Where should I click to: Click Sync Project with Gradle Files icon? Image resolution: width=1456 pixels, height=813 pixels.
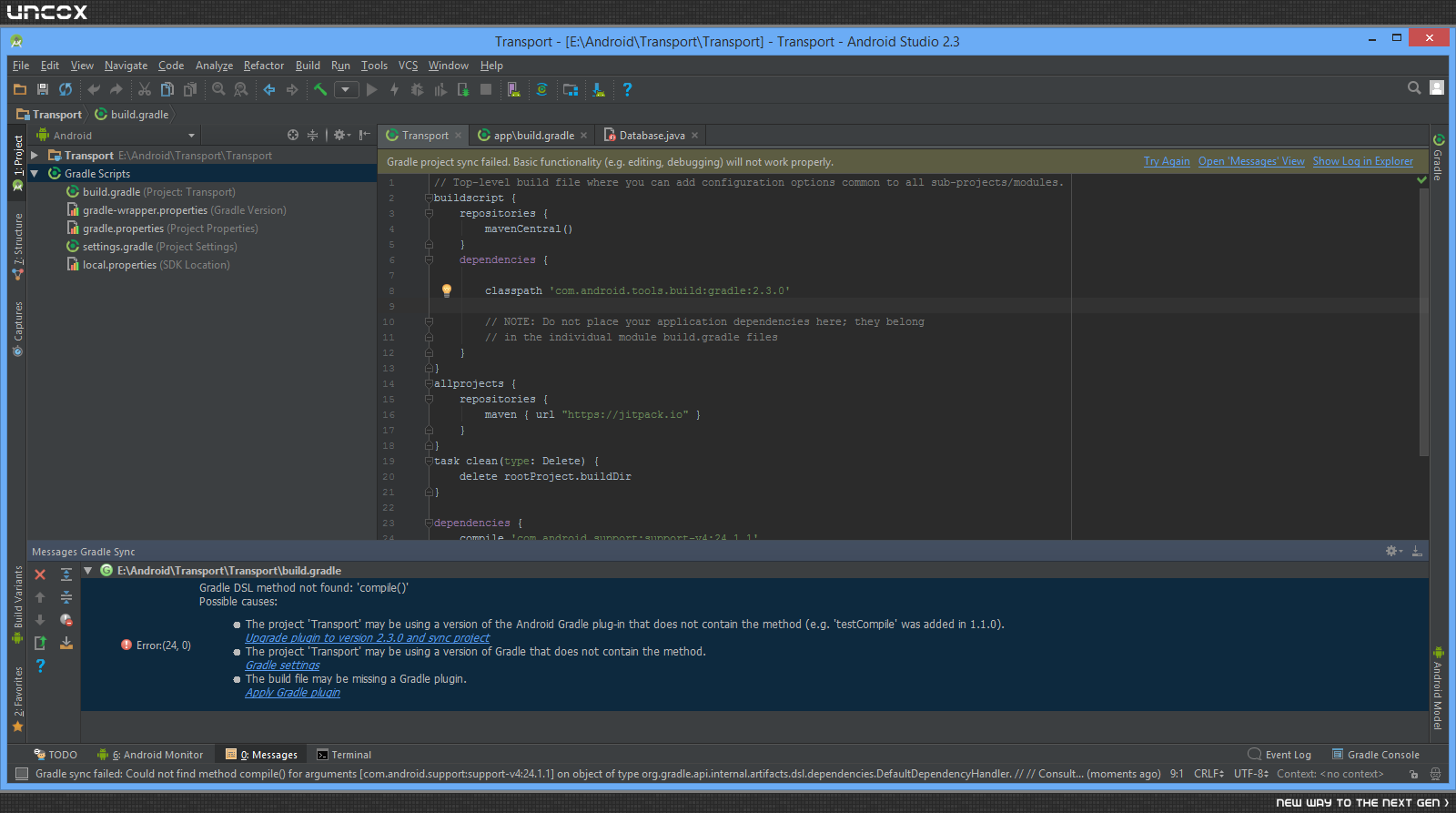pyautogui.click(x=541, y=89)
